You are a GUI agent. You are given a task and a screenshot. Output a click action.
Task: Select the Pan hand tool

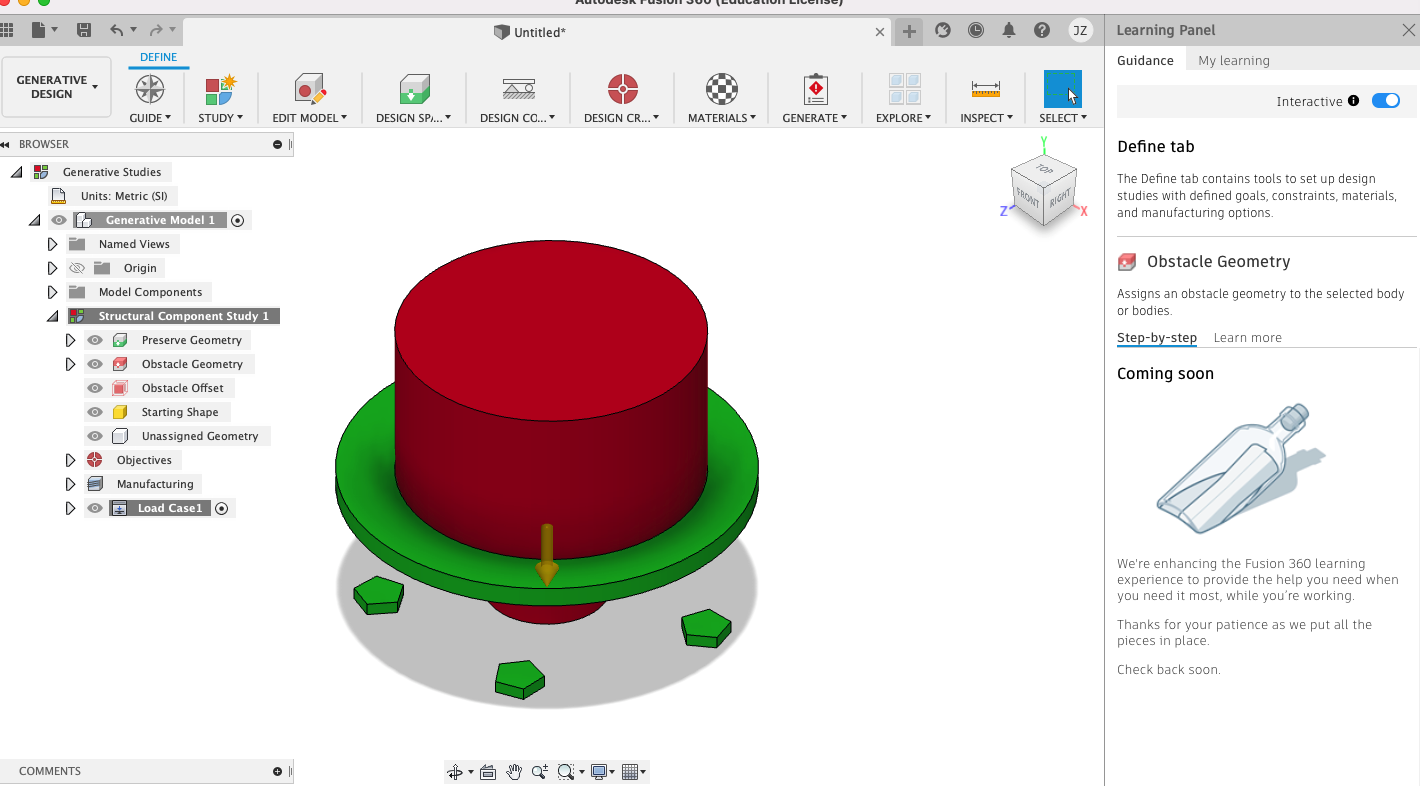point(514,772)
